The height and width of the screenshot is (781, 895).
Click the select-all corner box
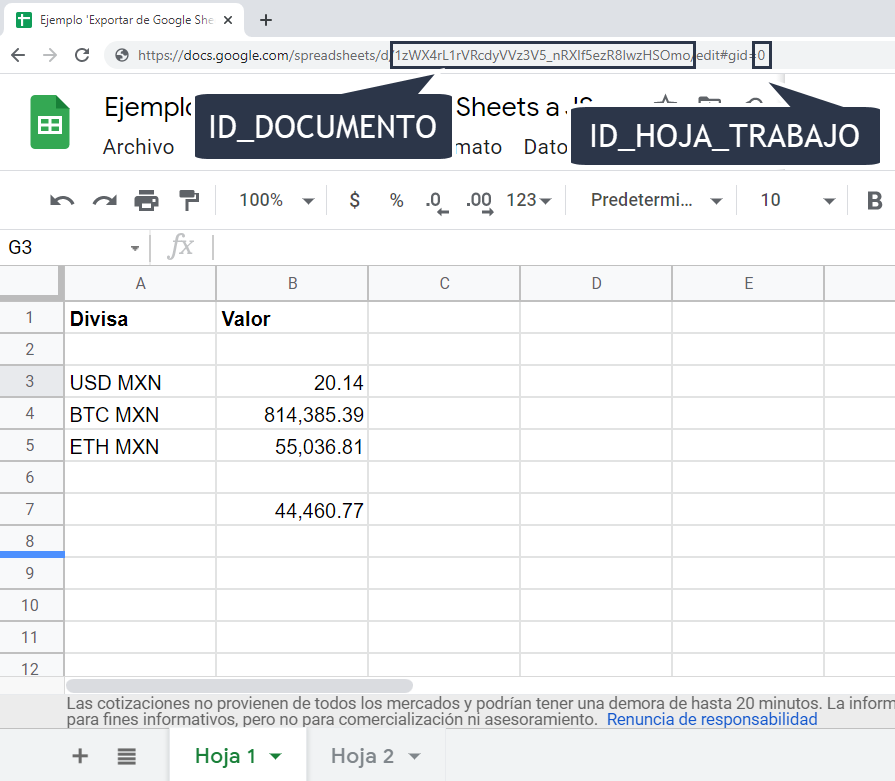point(30,282)
